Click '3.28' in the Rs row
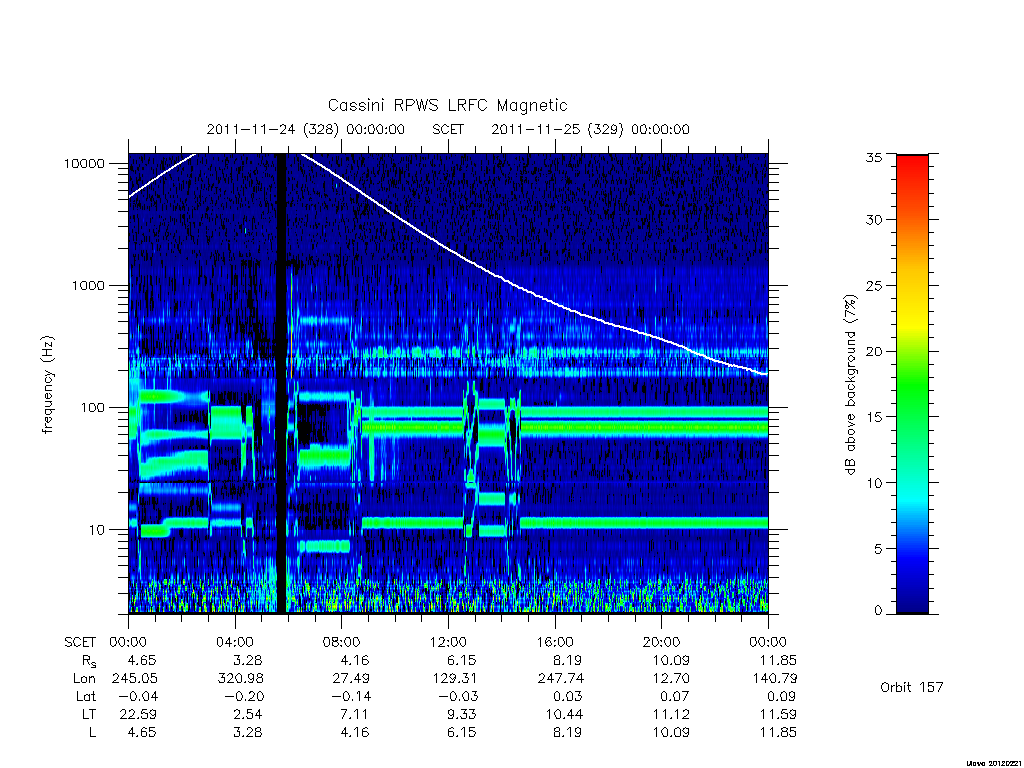Screen dimensions: 1024x768 point(248,660)
